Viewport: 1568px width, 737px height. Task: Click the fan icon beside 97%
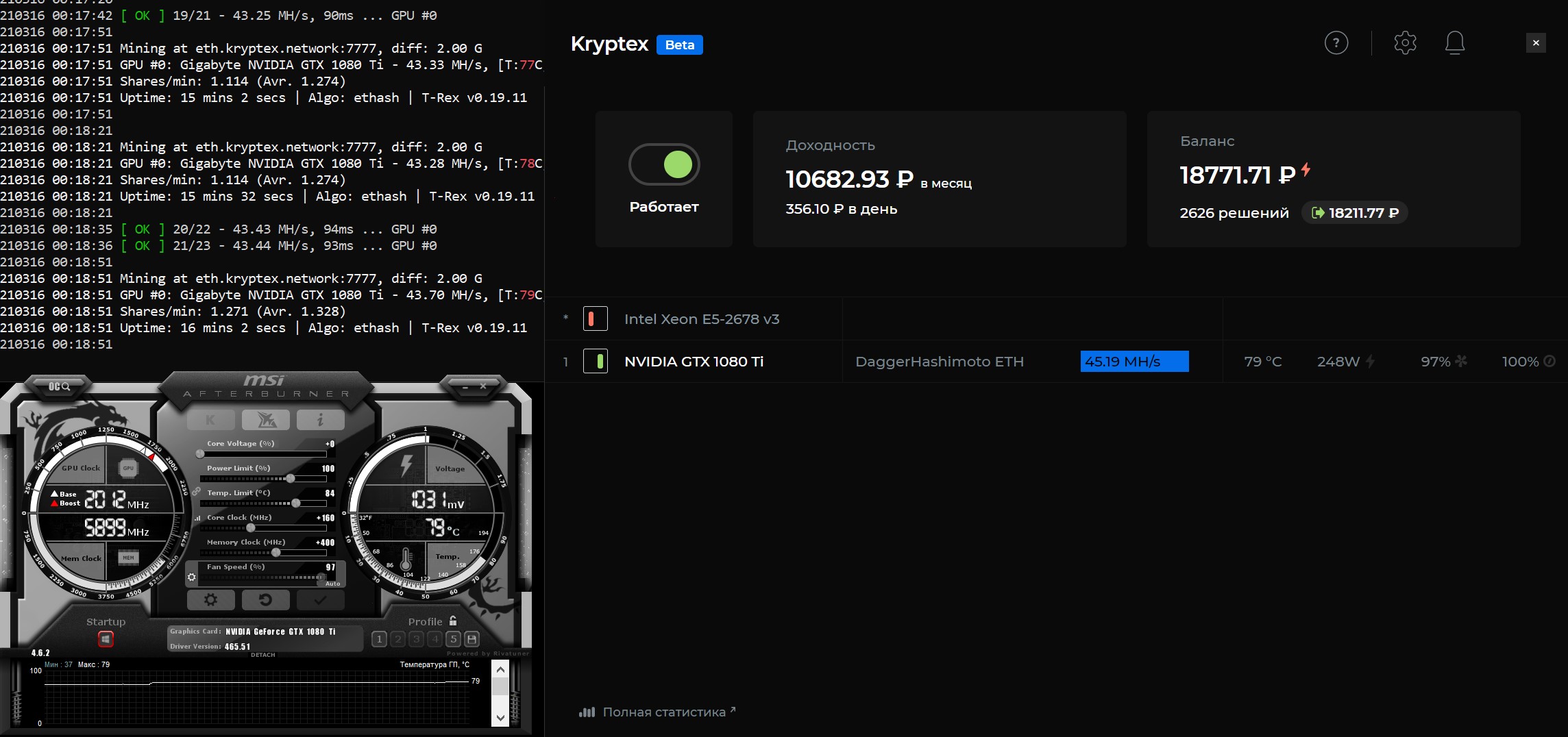point(1461,361)
